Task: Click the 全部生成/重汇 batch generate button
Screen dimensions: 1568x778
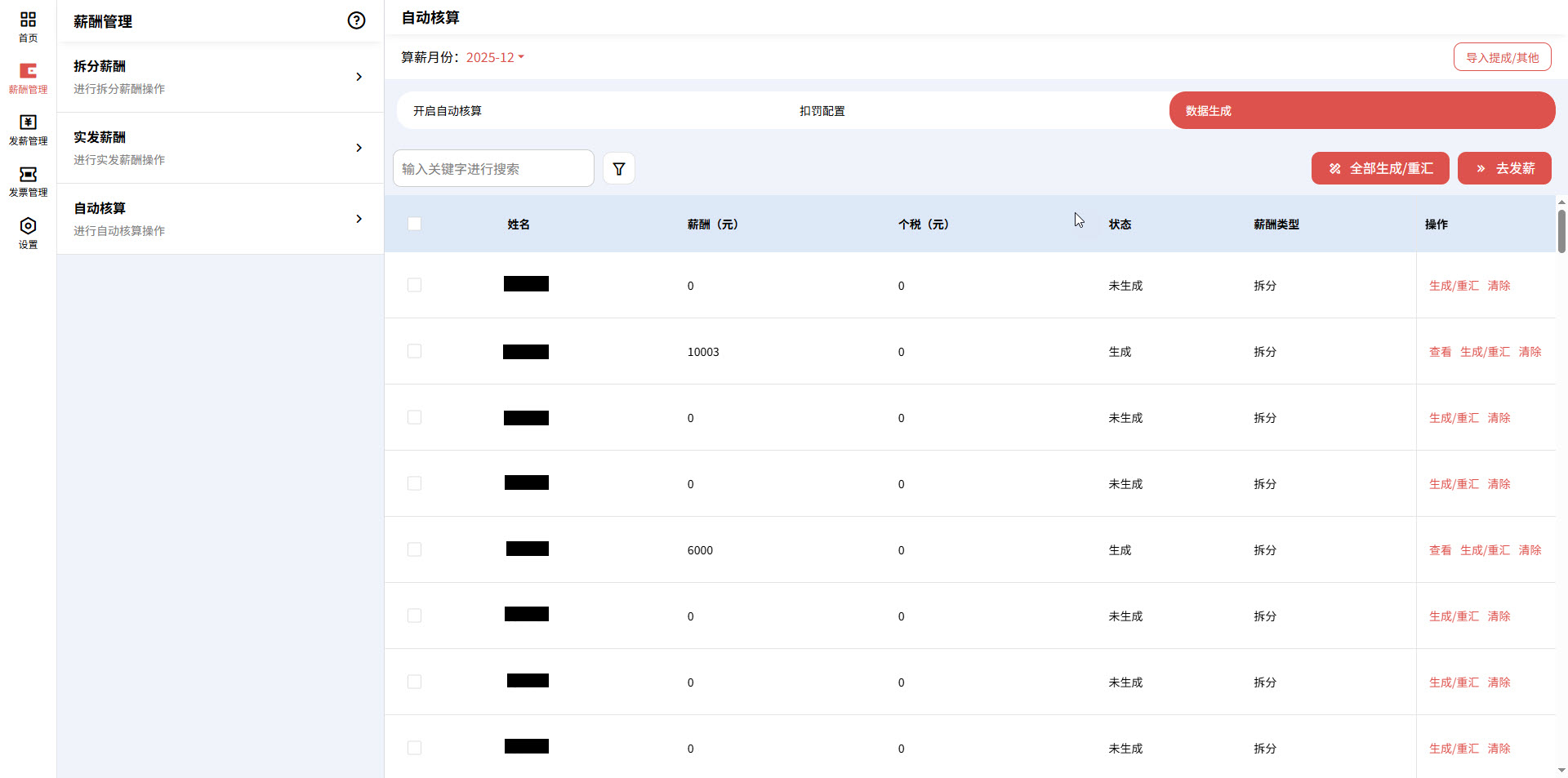Action: pos(1379,168)
